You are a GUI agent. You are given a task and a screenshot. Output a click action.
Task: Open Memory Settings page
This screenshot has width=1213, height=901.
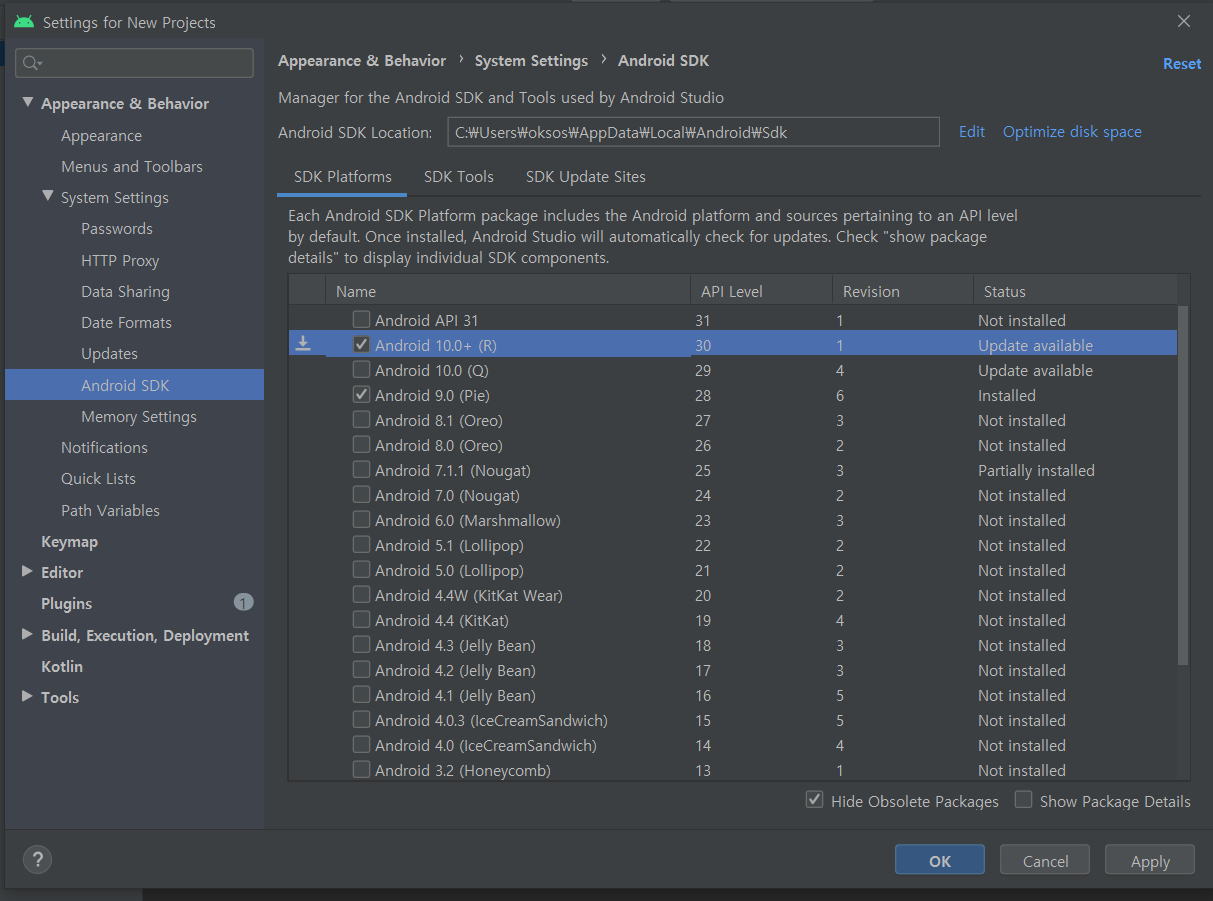(139, 416)
